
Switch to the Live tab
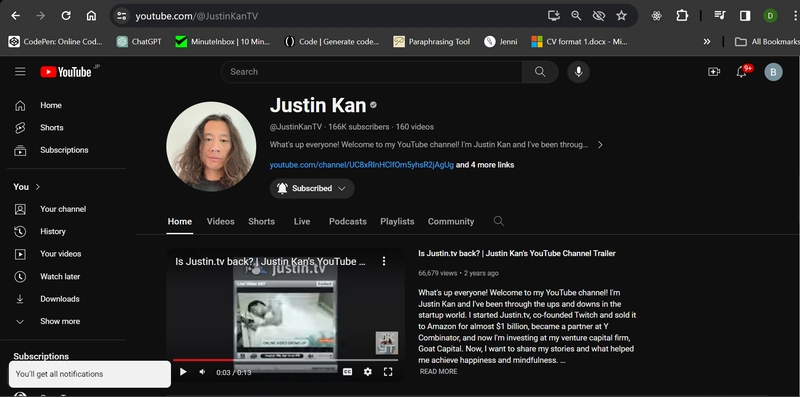click(x=302, y=221)
